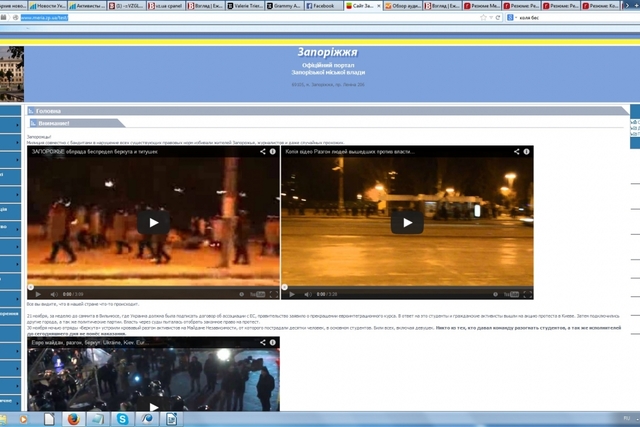The image size is (640, 427).
Task: Switch to the Резюме Ме... tab
Action: pyautogui.click(x=482, y=6)
